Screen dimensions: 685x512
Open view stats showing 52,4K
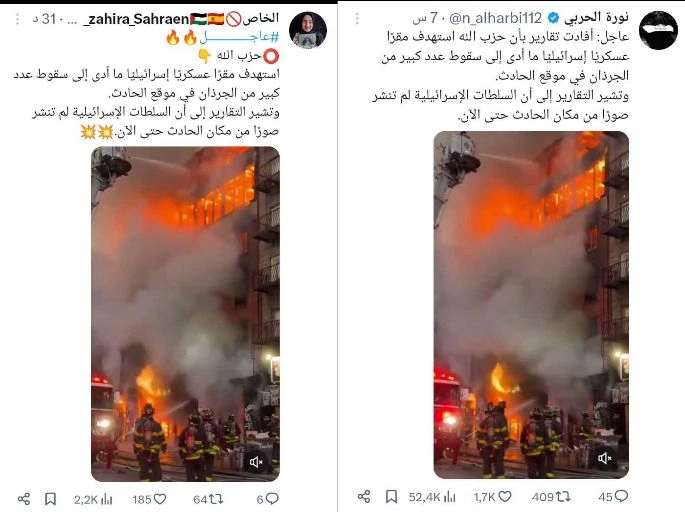pos(432,497)
